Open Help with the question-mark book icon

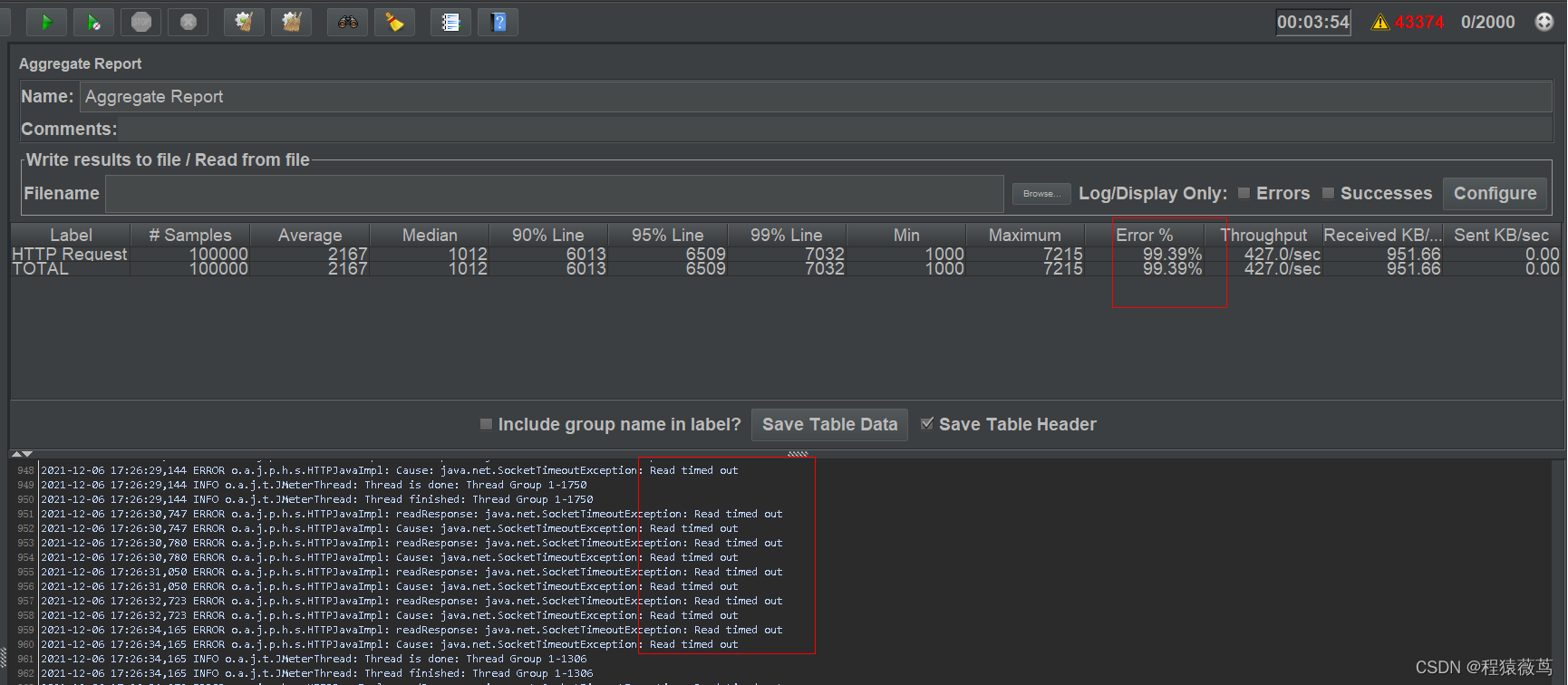coord(498,22)
